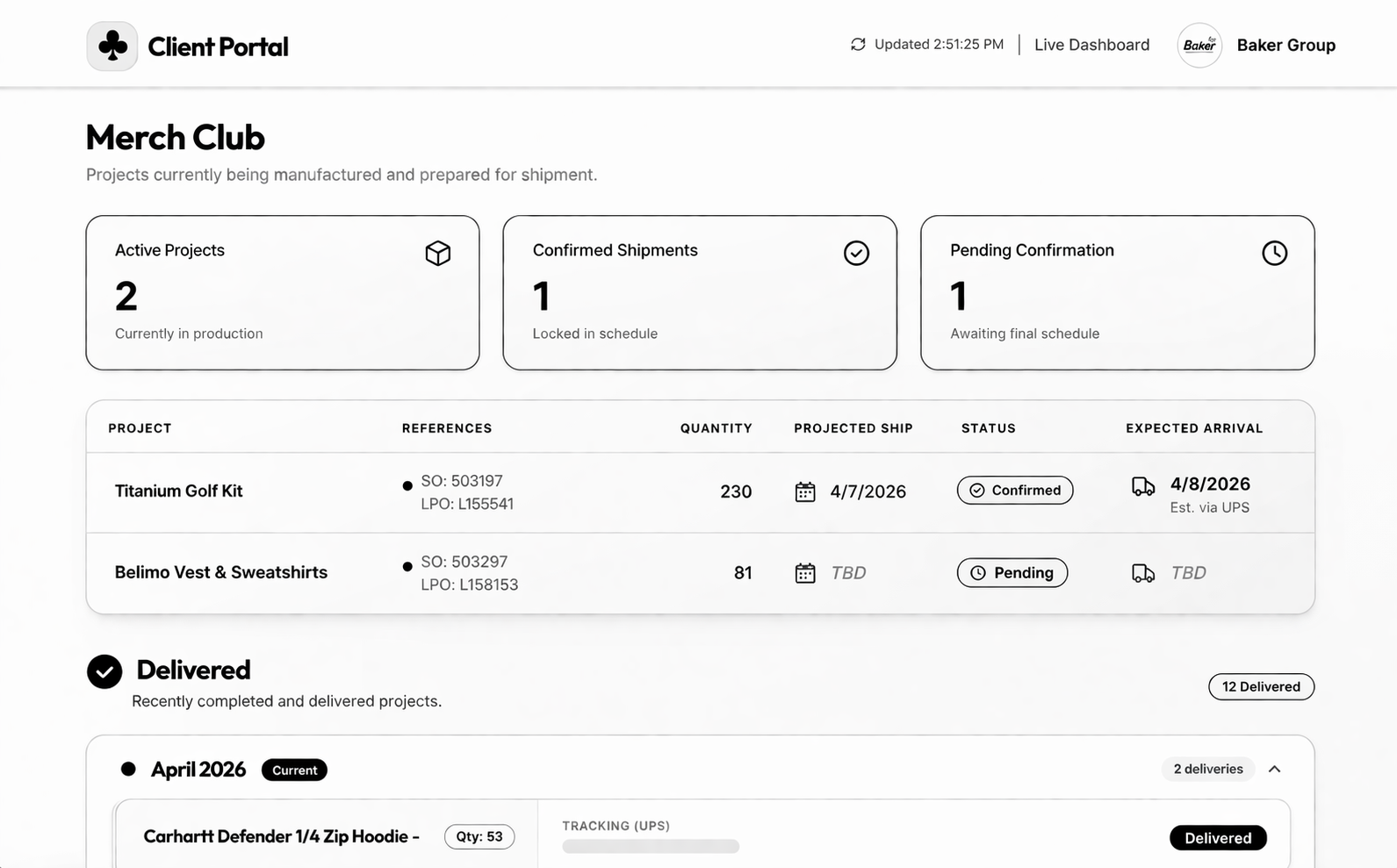Click the calendar icon in Belimo Vest row
The width and height of the screenshot is (1397, 868).
(x=805, y=573)
